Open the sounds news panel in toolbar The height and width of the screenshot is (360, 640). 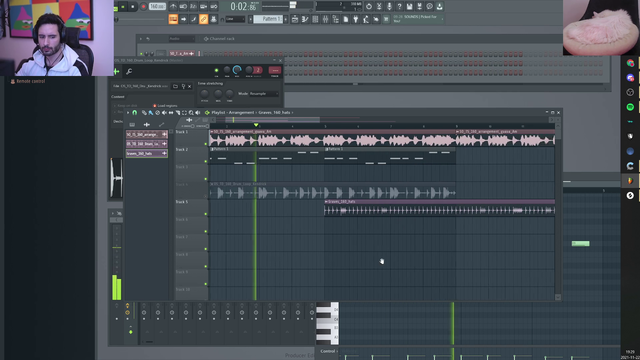(417, 19)
